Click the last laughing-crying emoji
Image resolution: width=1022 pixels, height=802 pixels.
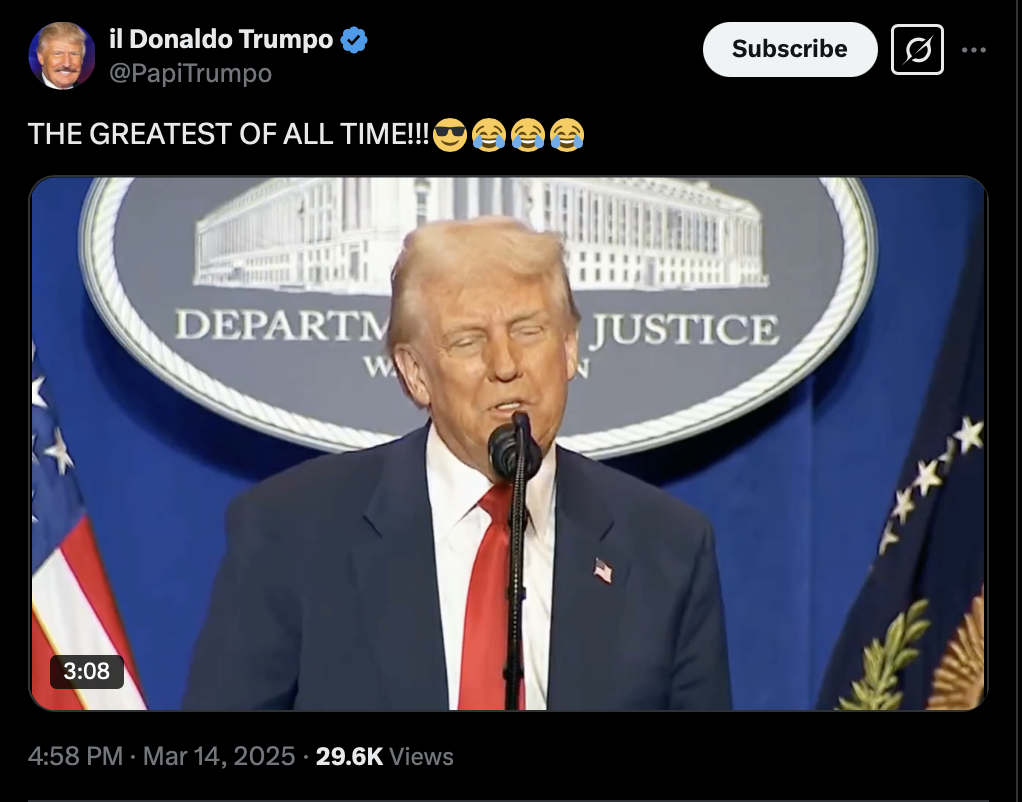[567, 134]
